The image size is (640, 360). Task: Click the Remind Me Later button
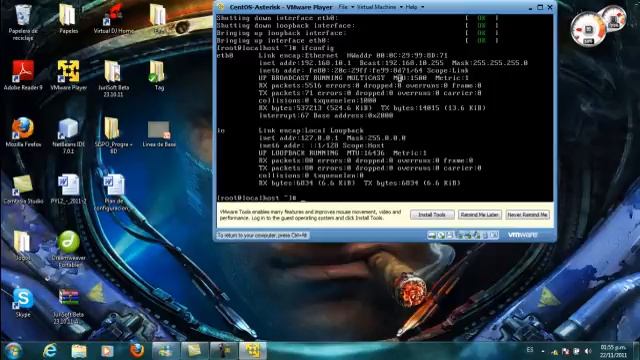point(480,215)
